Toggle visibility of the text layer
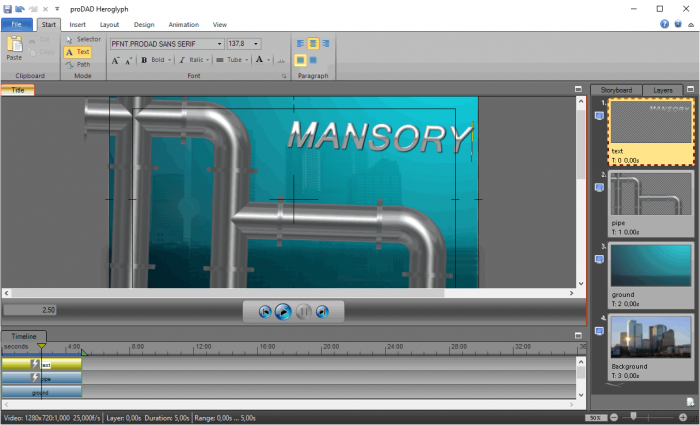 [599, 115]
